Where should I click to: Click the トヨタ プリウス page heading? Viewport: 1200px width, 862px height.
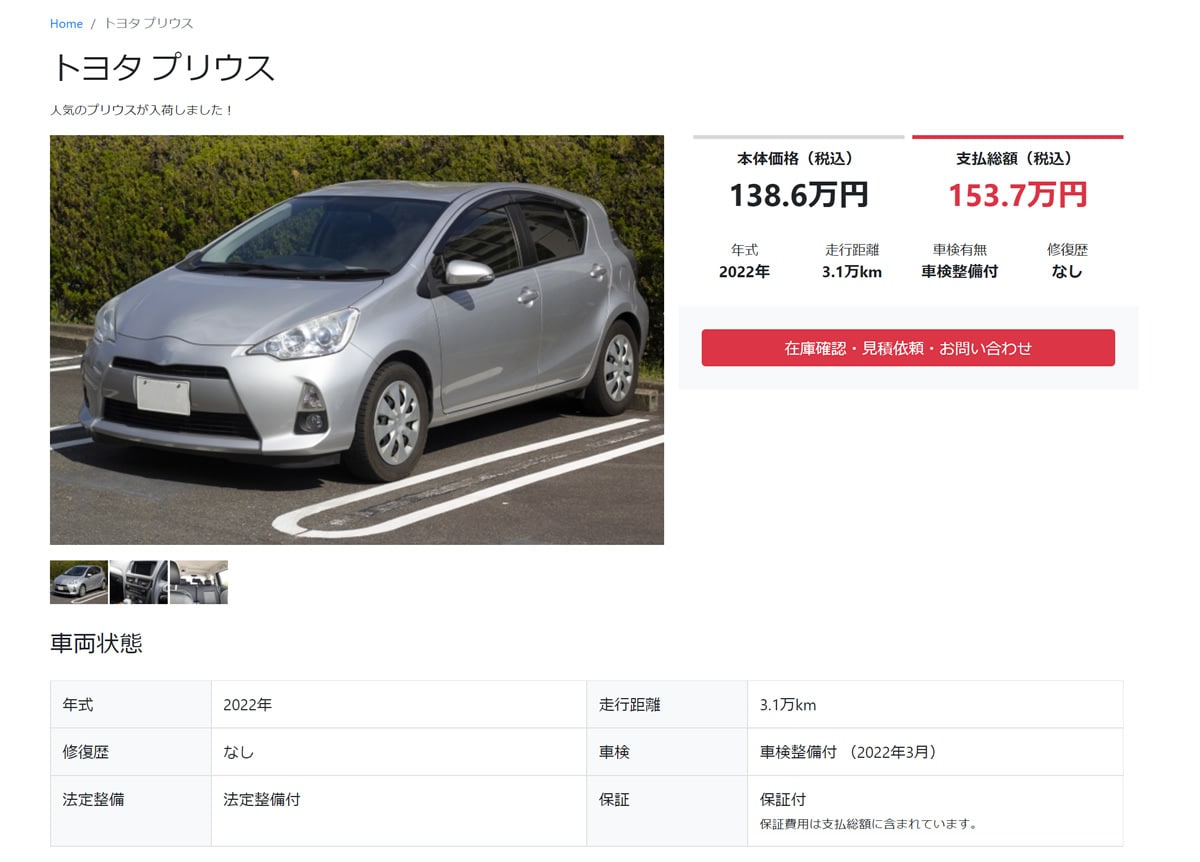[x=162, y=68]
